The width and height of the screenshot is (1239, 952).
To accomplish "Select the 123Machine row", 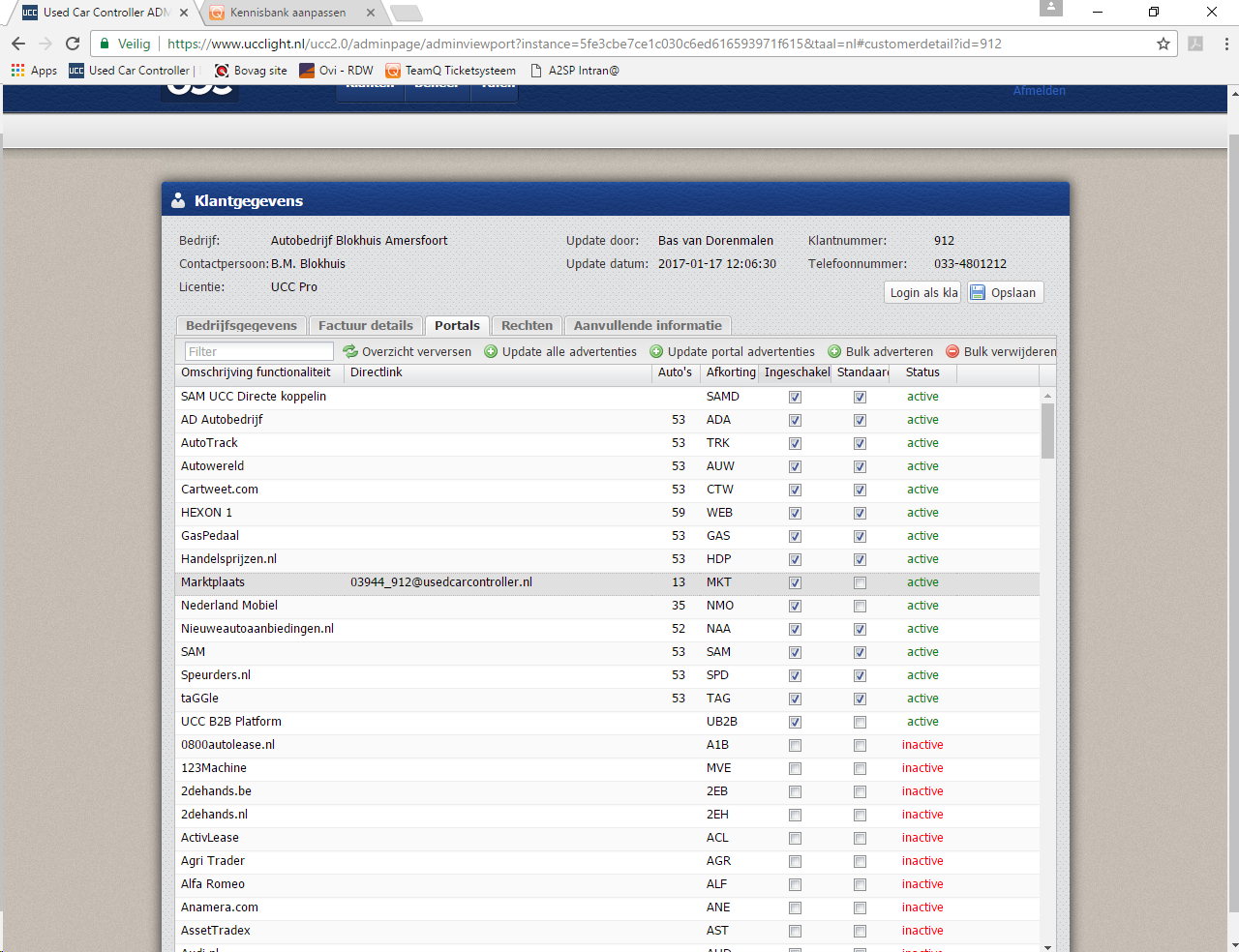I will tap(609, 768).
